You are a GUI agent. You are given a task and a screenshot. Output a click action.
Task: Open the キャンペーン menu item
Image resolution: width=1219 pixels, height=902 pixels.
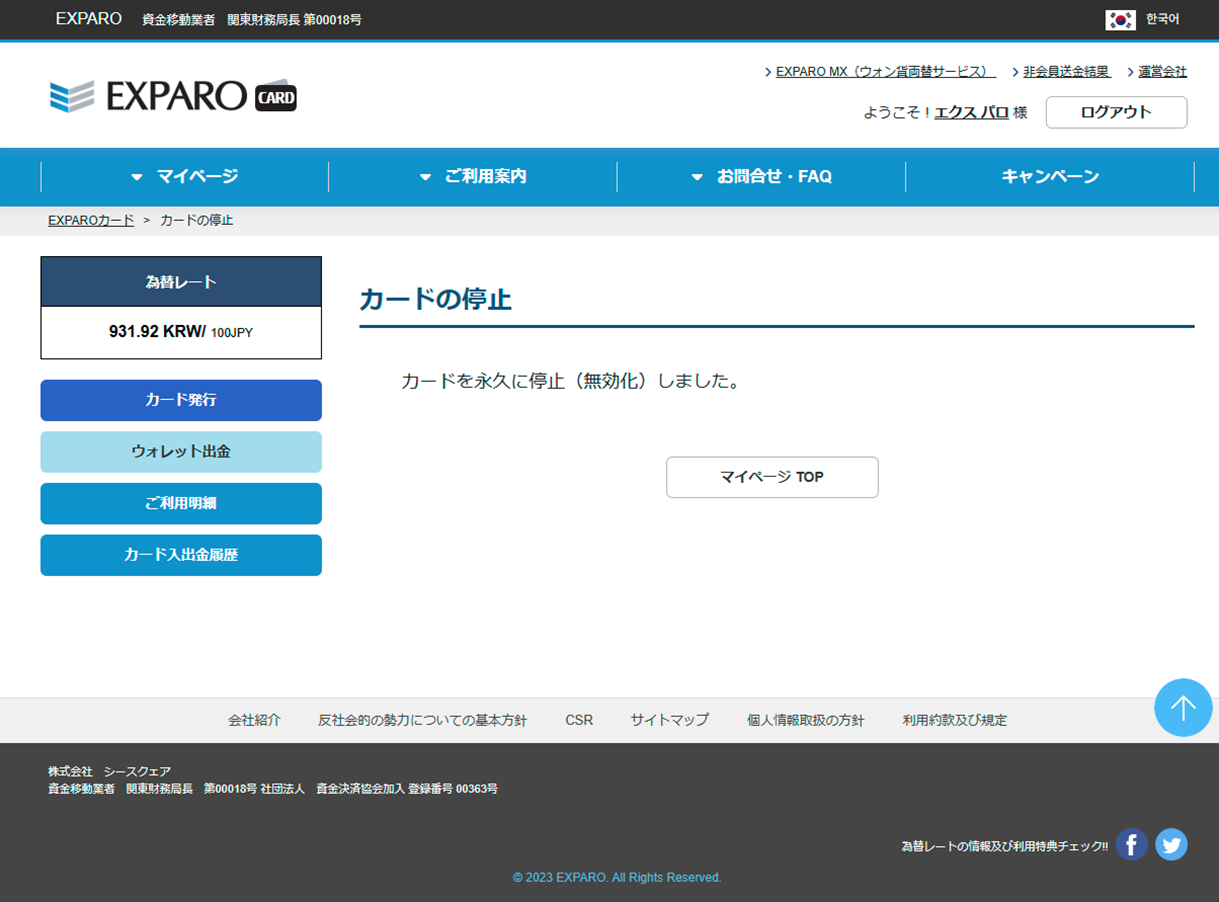click(x=1050, y=177)
